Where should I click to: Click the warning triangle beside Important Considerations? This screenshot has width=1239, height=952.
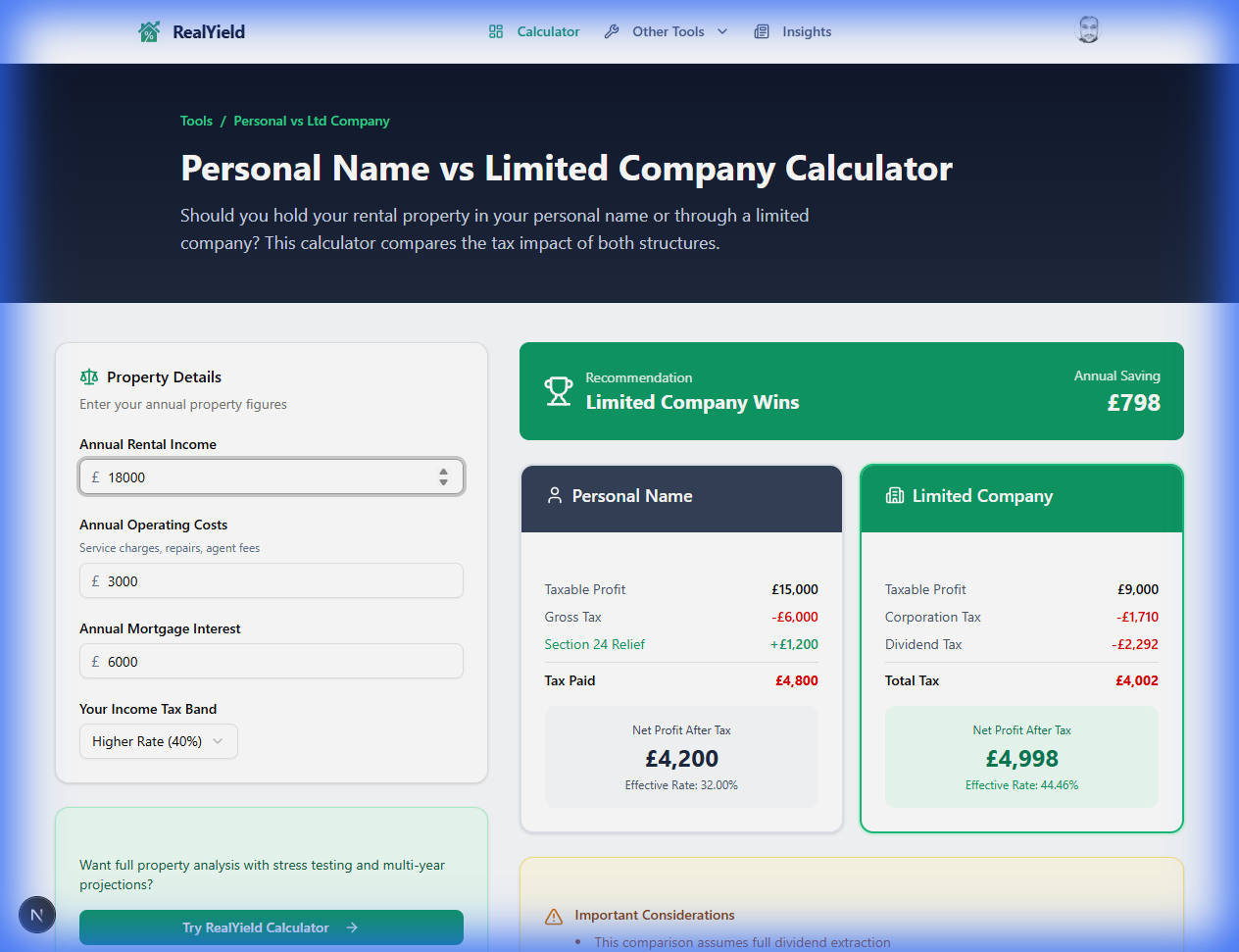point(553,915)
